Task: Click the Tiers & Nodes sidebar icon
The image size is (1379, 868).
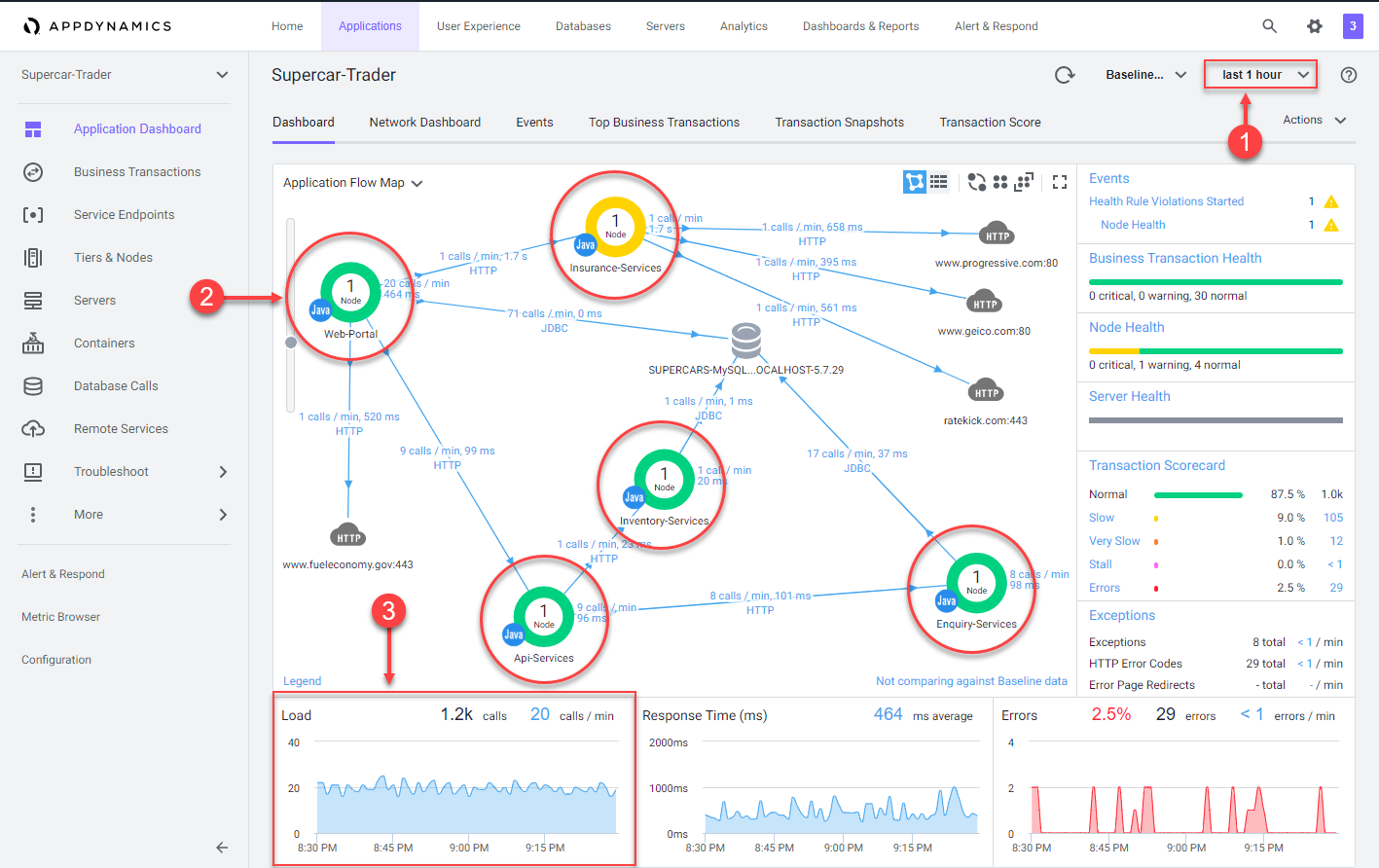Action: pos(33,258)
